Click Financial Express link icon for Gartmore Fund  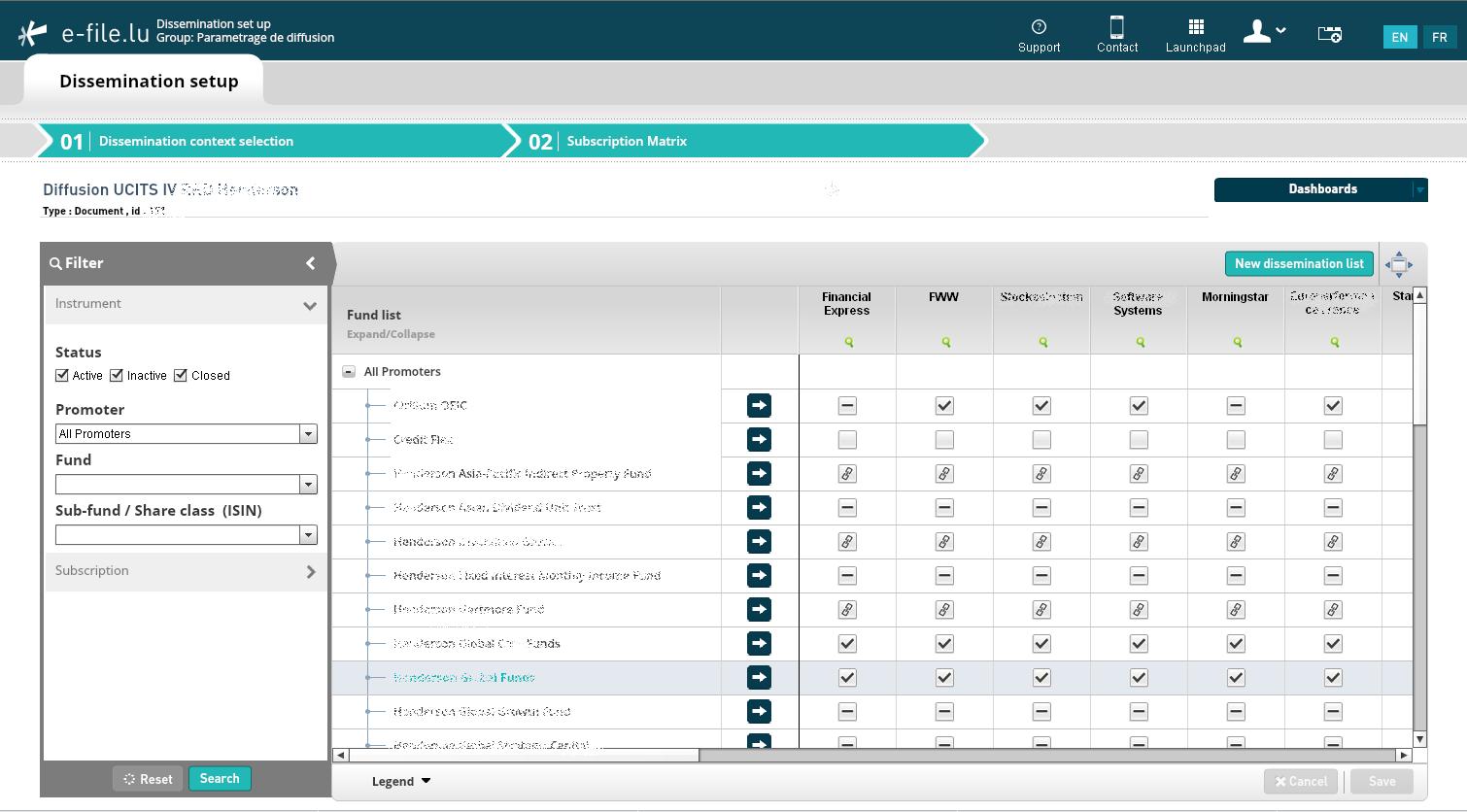847,610
